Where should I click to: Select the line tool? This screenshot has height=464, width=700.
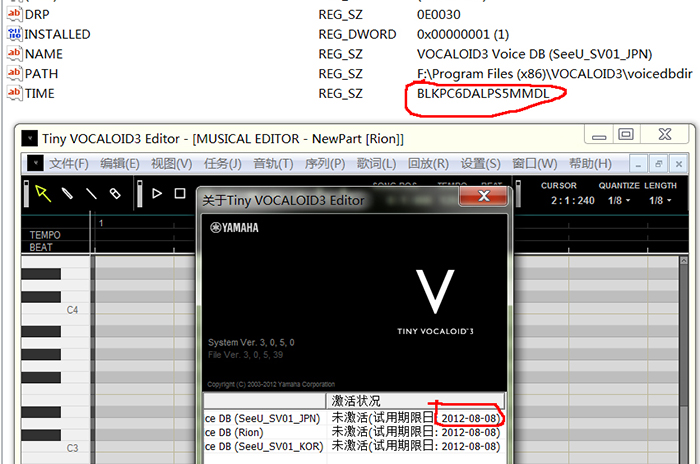(92, 193)
